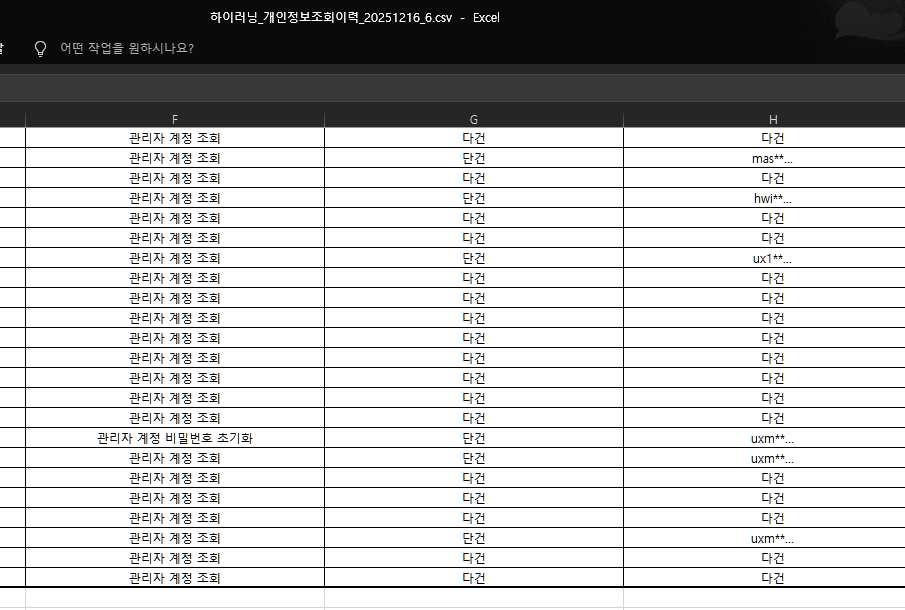Screen dimensions: 905x610
Task: Select the '단건' cell in the 비밀번호 초기화 row
Action: click(474, 438)
